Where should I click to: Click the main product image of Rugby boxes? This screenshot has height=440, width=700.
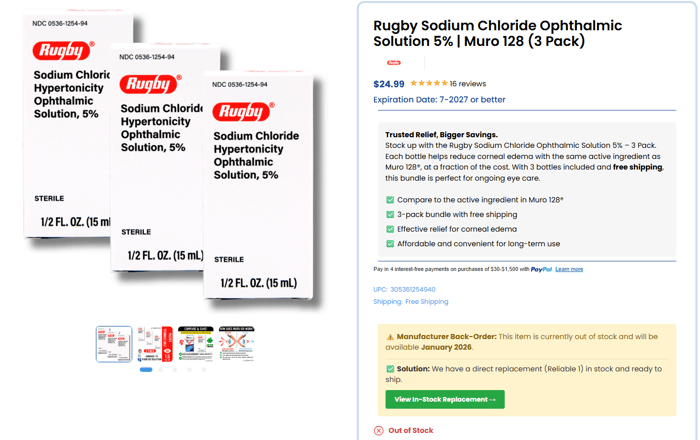(170, 160)
